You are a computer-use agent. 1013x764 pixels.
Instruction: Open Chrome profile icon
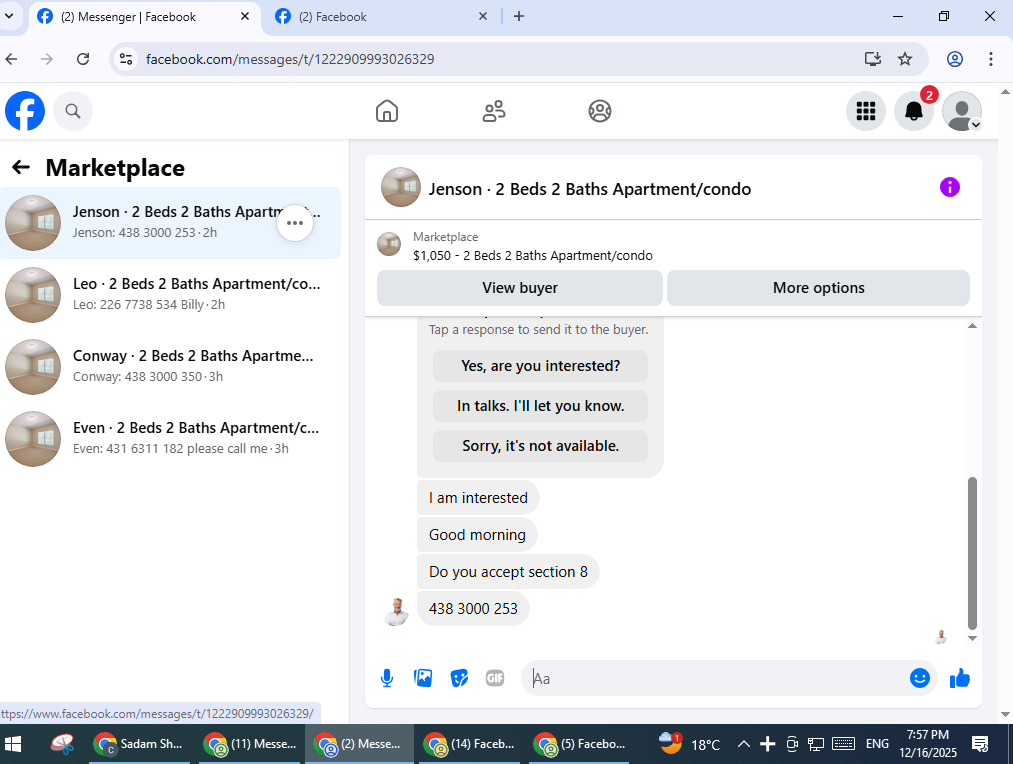click(x=955, y=59)
